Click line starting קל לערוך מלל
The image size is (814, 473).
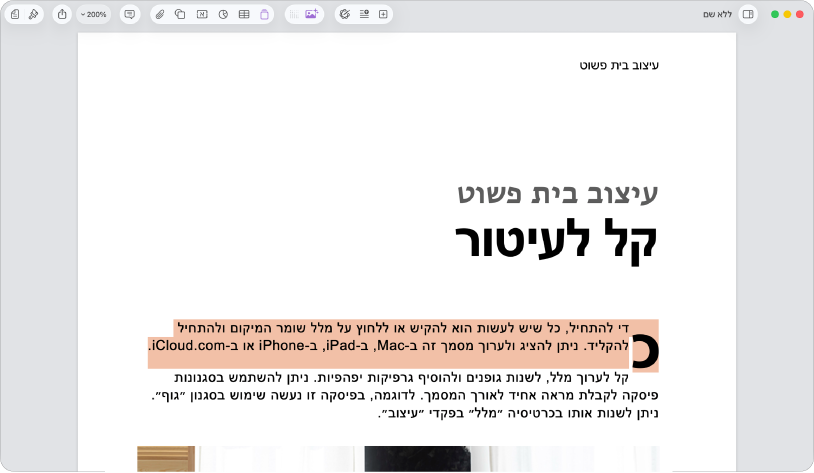[401, 377]
